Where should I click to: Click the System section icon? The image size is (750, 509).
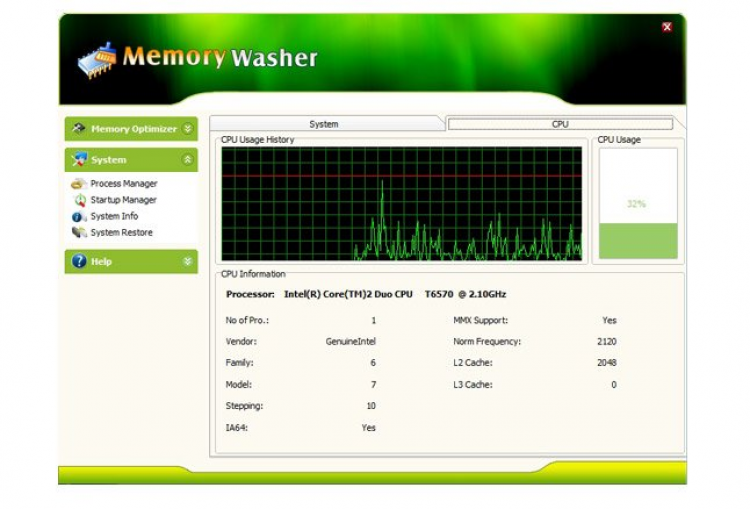(79, 159)
